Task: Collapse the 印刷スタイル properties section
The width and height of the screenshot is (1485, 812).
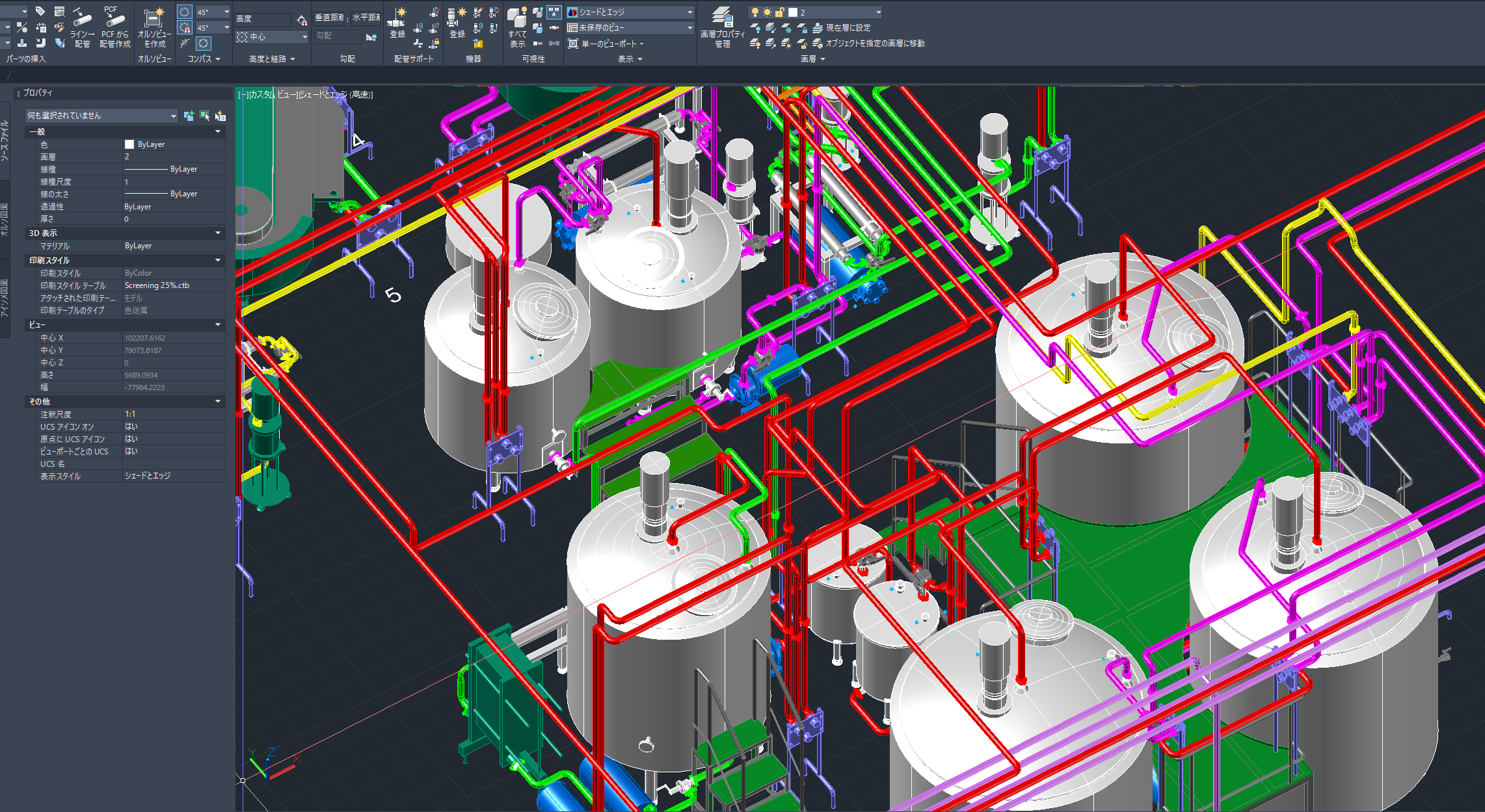Action: pos(218,260)
